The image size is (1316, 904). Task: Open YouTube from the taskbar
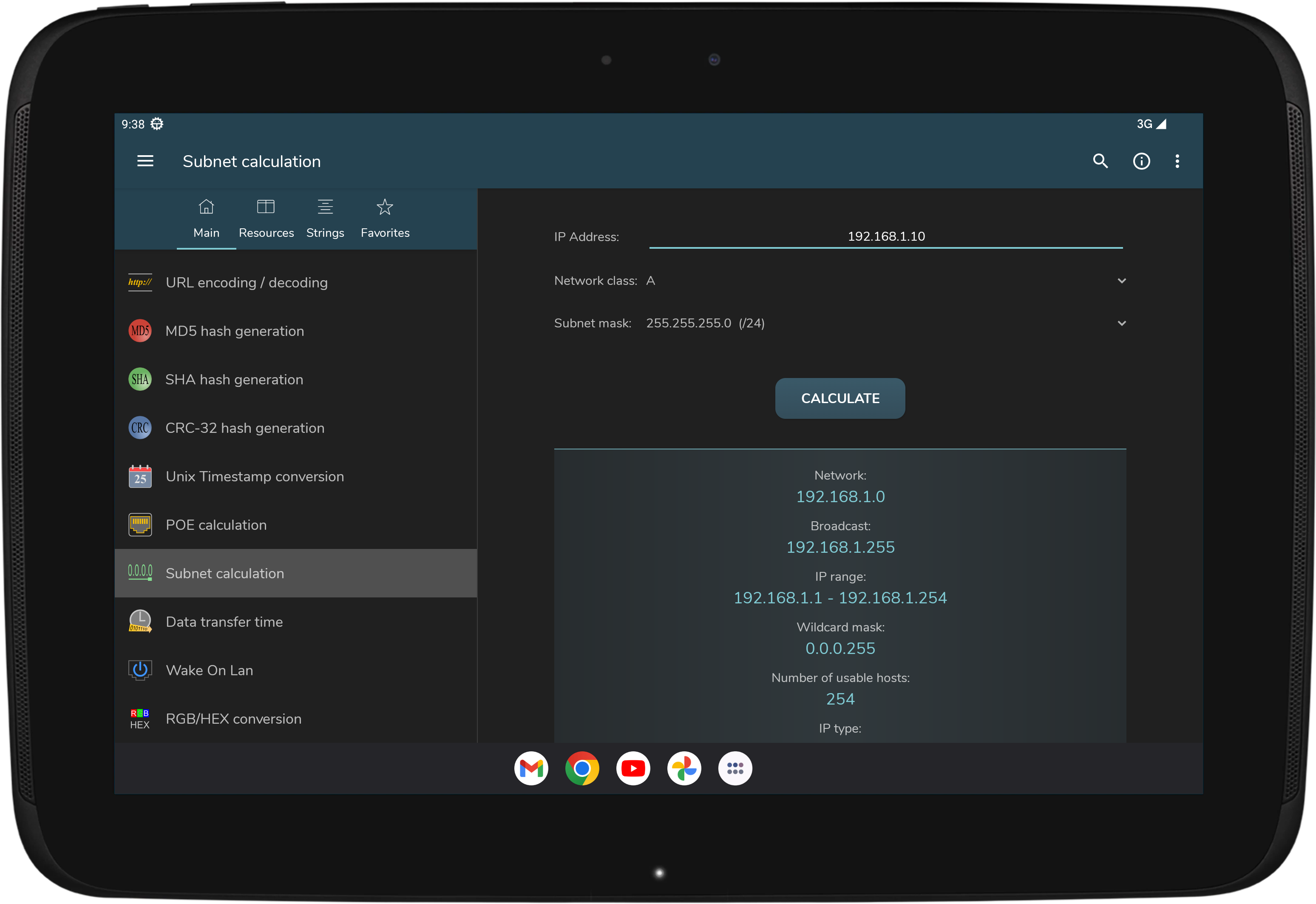pos(633,769)
